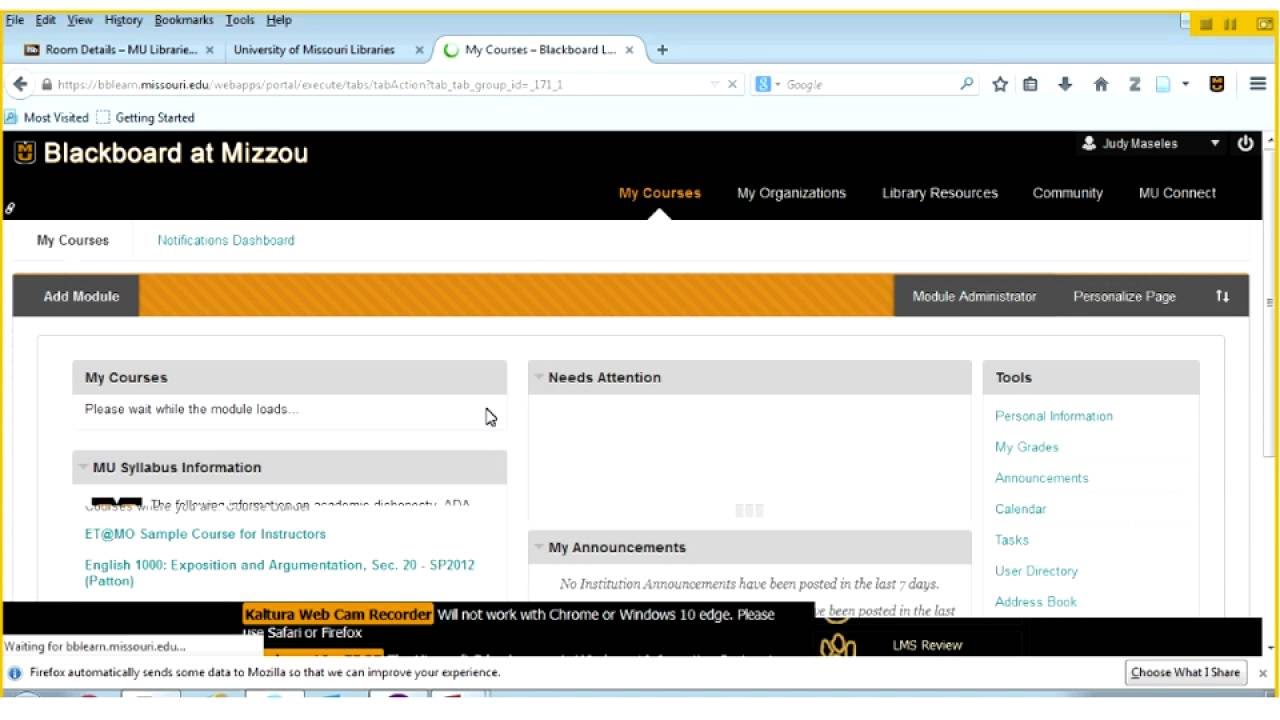Viewport: 1280px width, 720px height.
Task: Click the Zotero Z toolbar icon
Action: [1135, 85]
